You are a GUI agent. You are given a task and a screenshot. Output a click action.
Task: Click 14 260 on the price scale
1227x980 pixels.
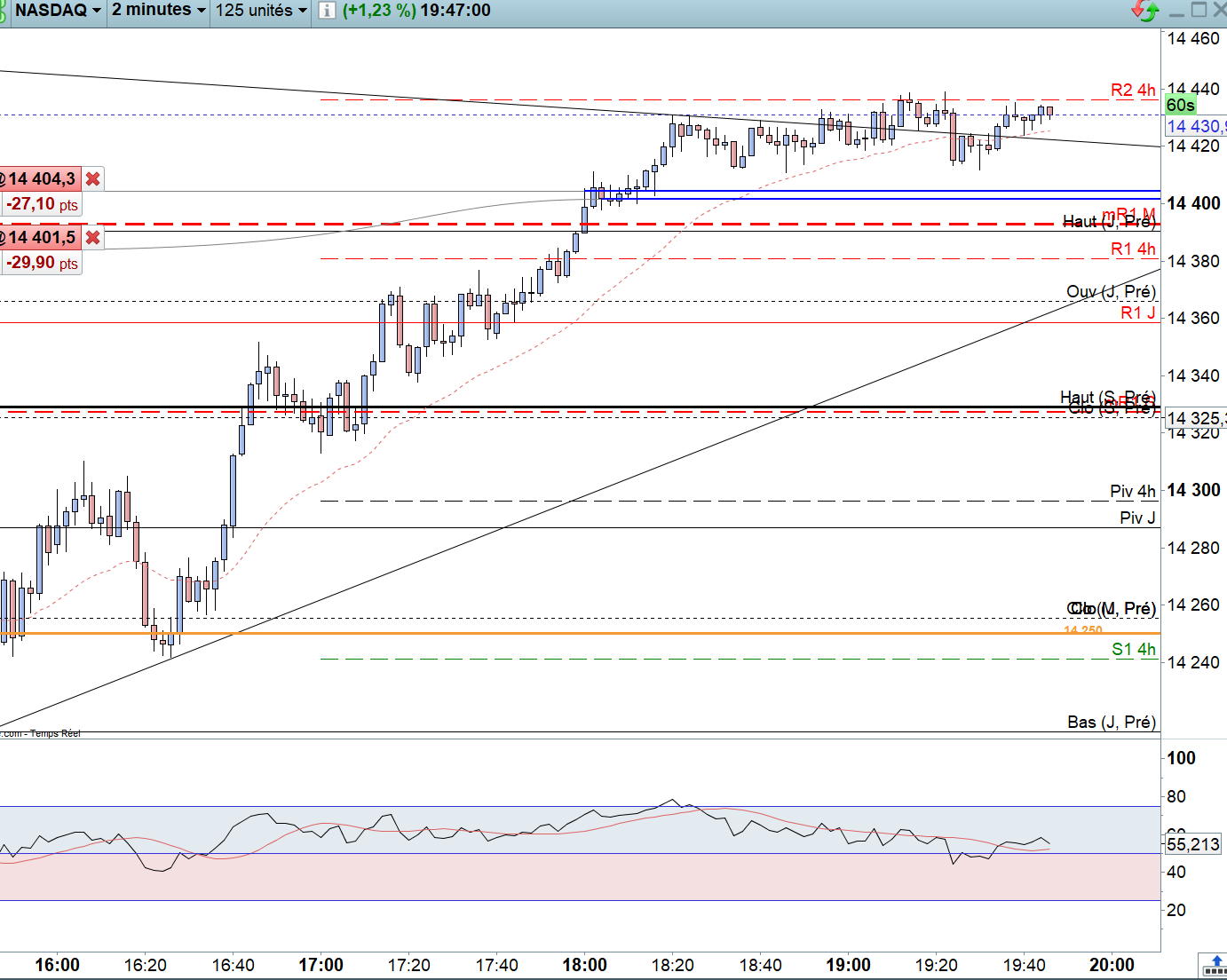[1193, 605]
